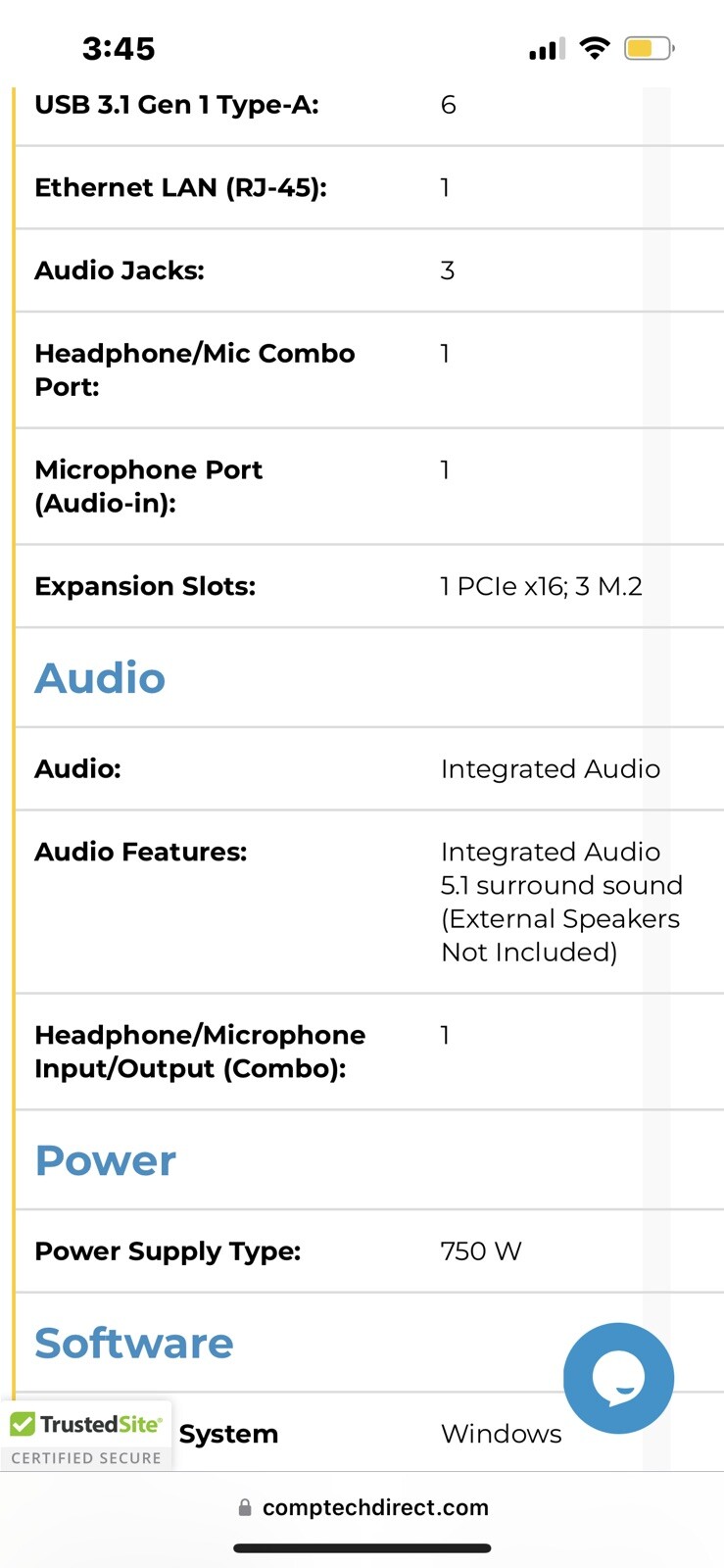Viewport: 724px width, 1568px height.
Task: Tap the 3:45 clock in status bar
Action: (x=119, y=48)
